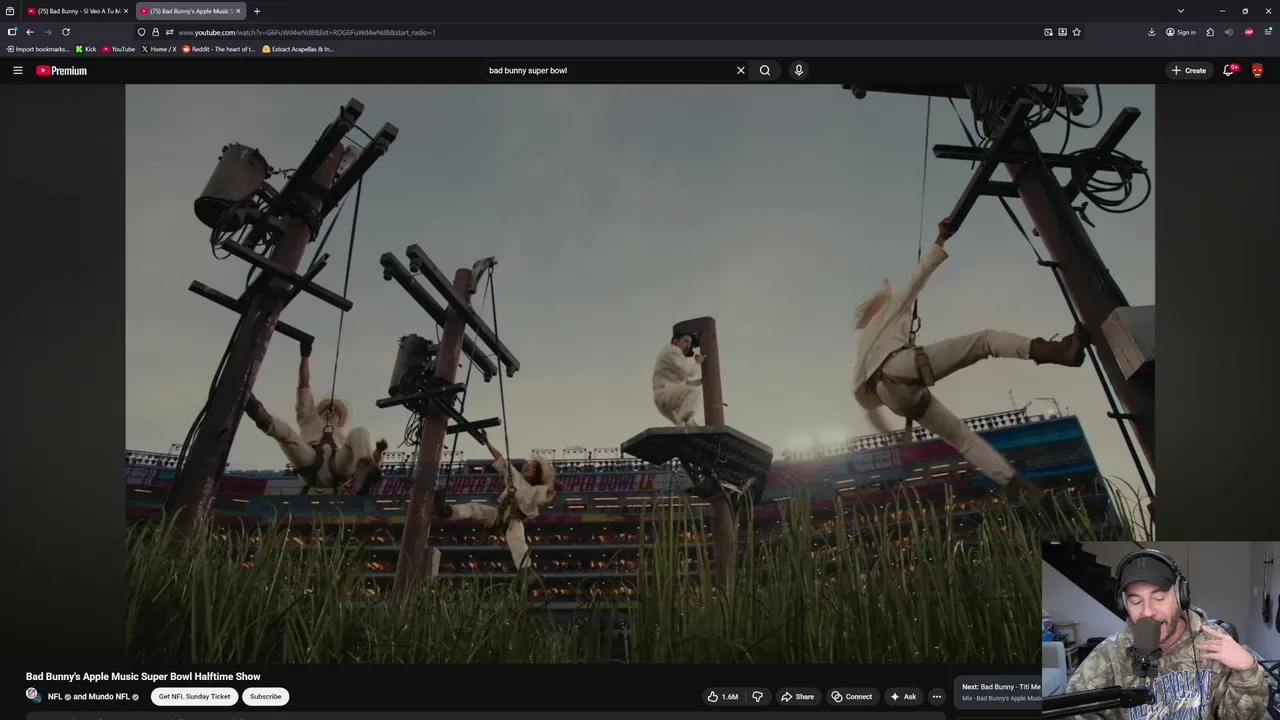
Task: Open Next: Bad Bunny - Tití Me mix
Action: click(x=1000, y=692)
